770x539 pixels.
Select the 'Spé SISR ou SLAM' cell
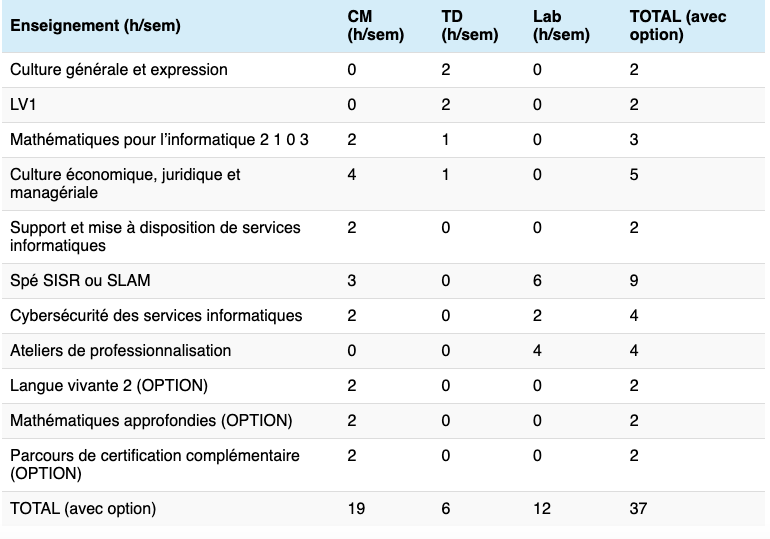80,281
